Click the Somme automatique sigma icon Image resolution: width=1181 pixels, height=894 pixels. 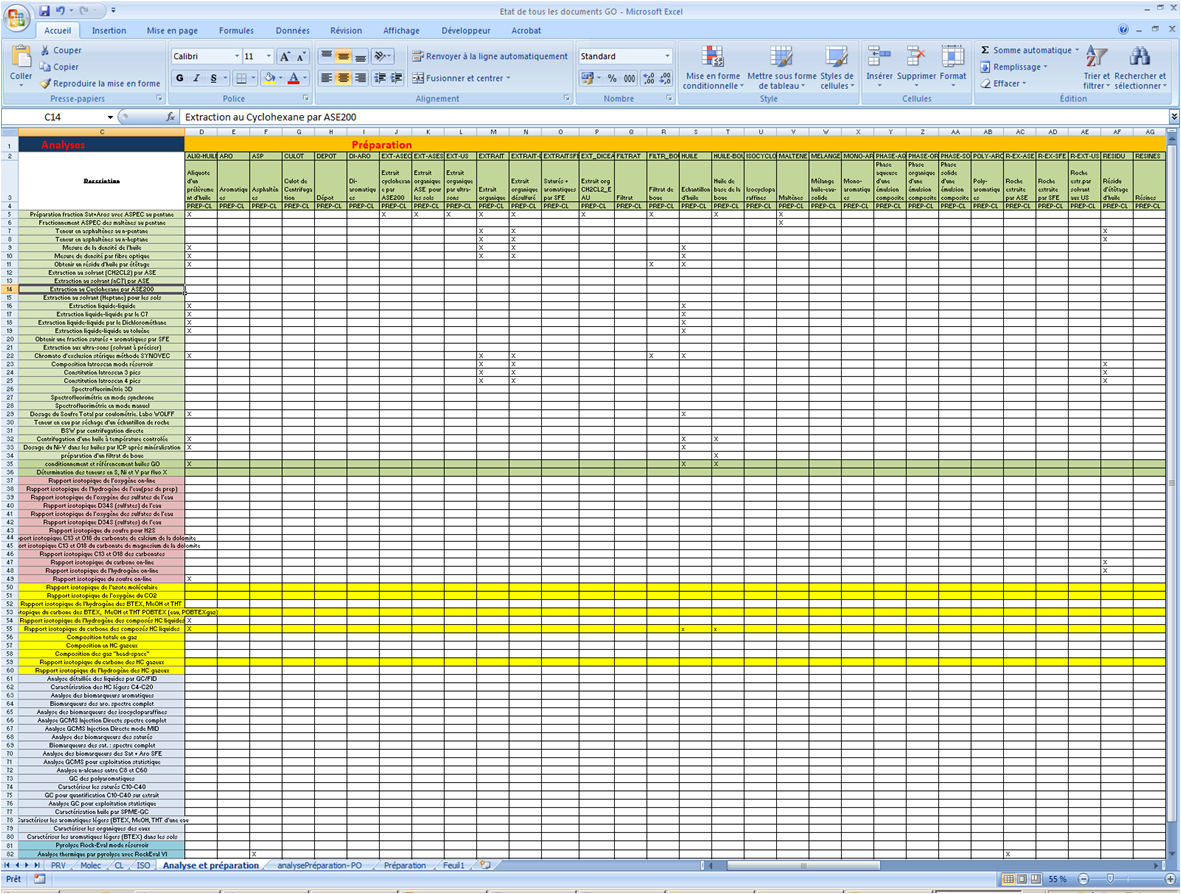pyautogui.click(x=985, y=50)
